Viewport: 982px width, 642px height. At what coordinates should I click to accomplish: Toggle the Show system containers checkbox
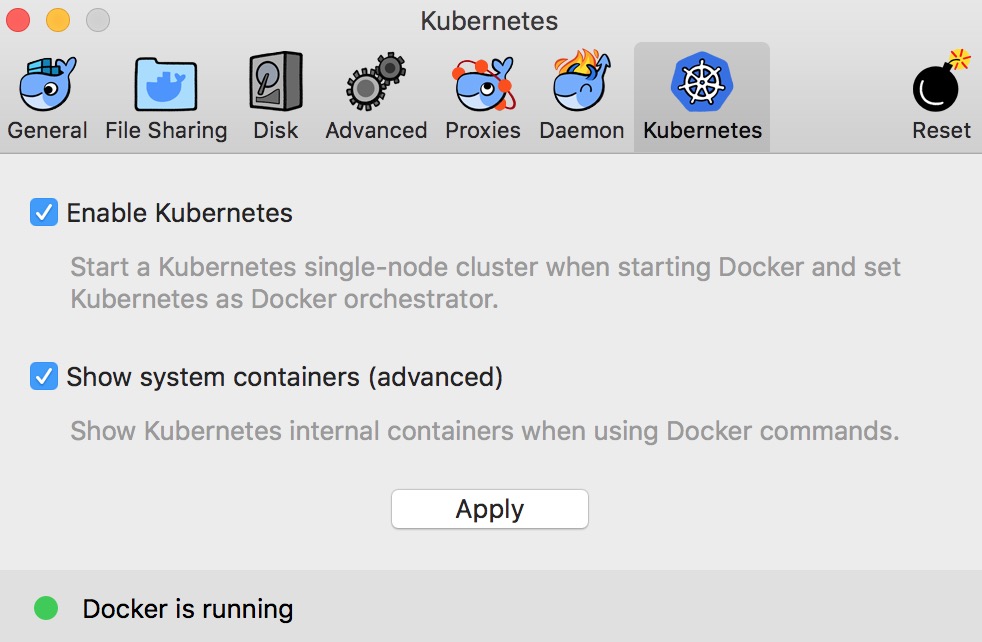tap(44, 377)
